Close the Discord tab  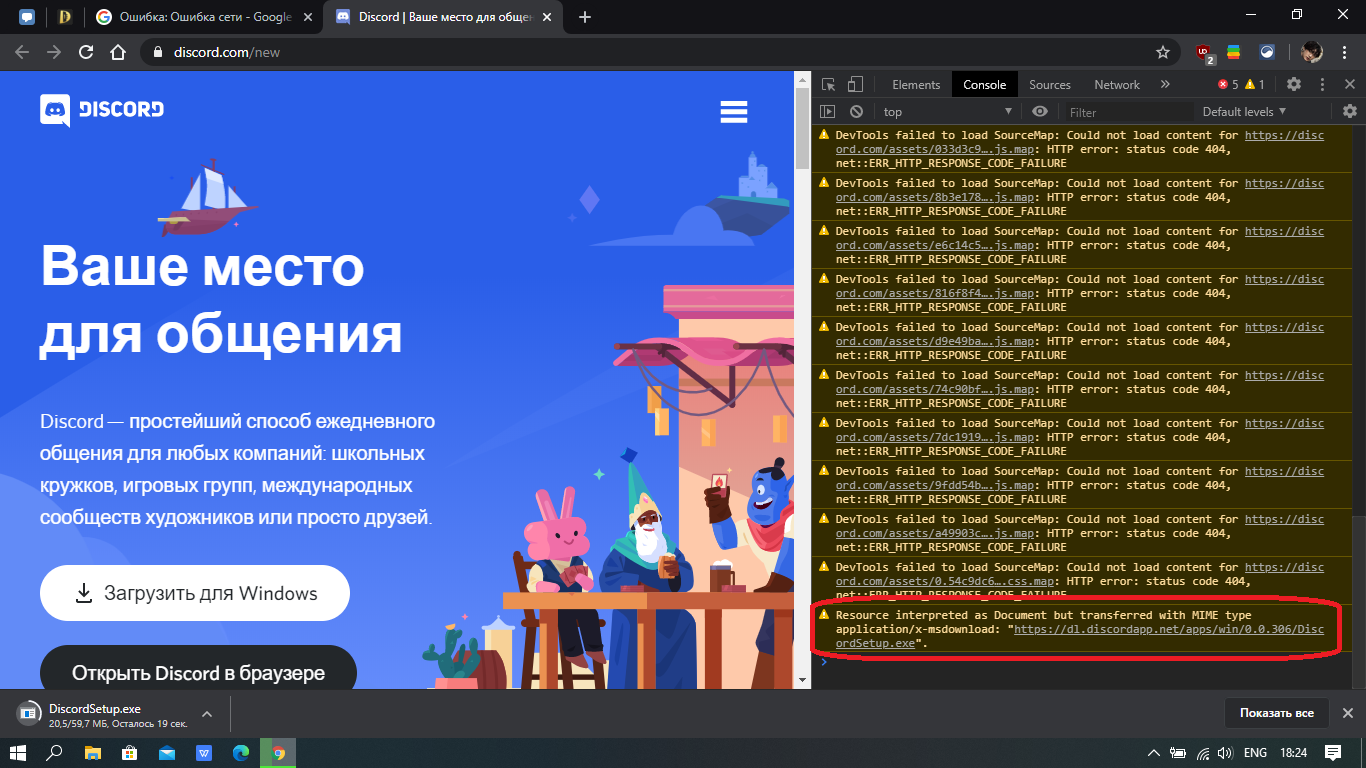pos(546,17)
